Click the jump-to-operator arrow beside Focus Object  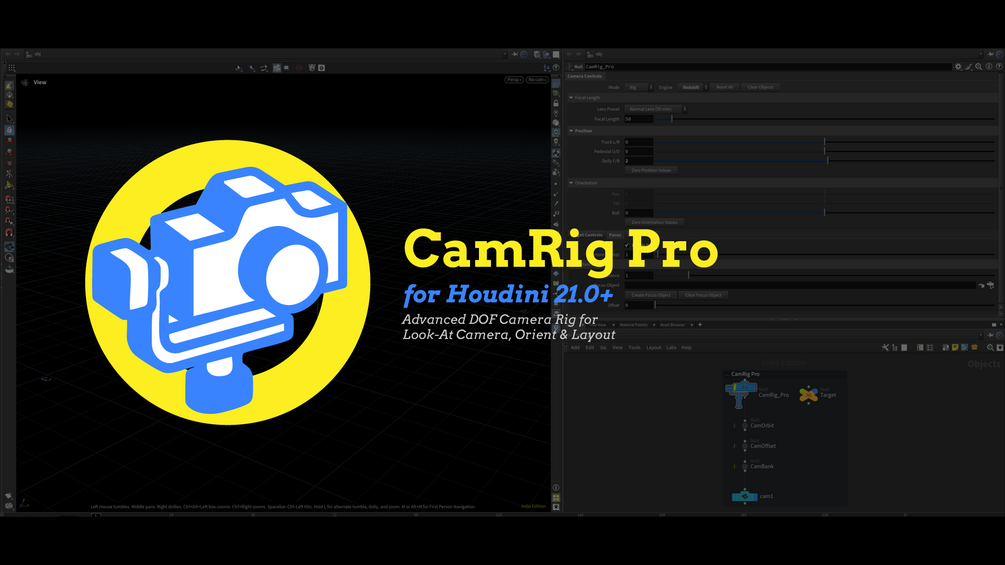[981, 285]
